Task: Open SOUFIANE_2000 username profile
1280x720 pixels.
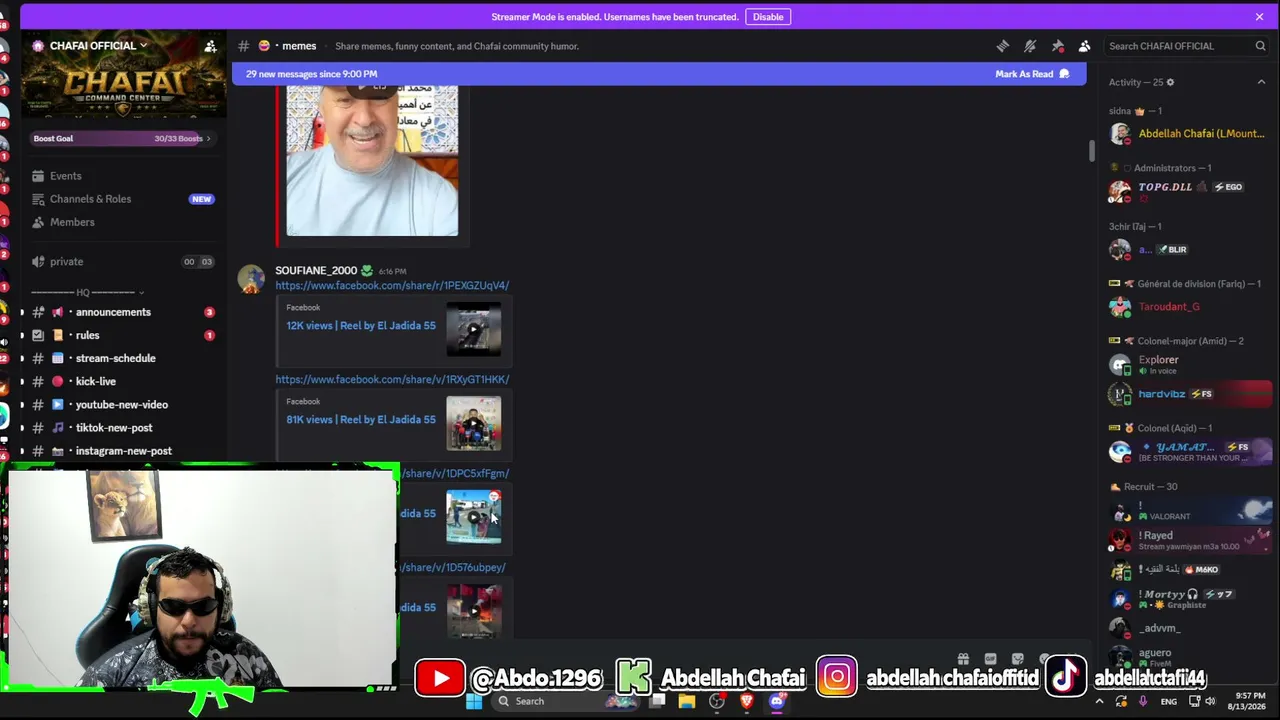Action: (316, 271)
